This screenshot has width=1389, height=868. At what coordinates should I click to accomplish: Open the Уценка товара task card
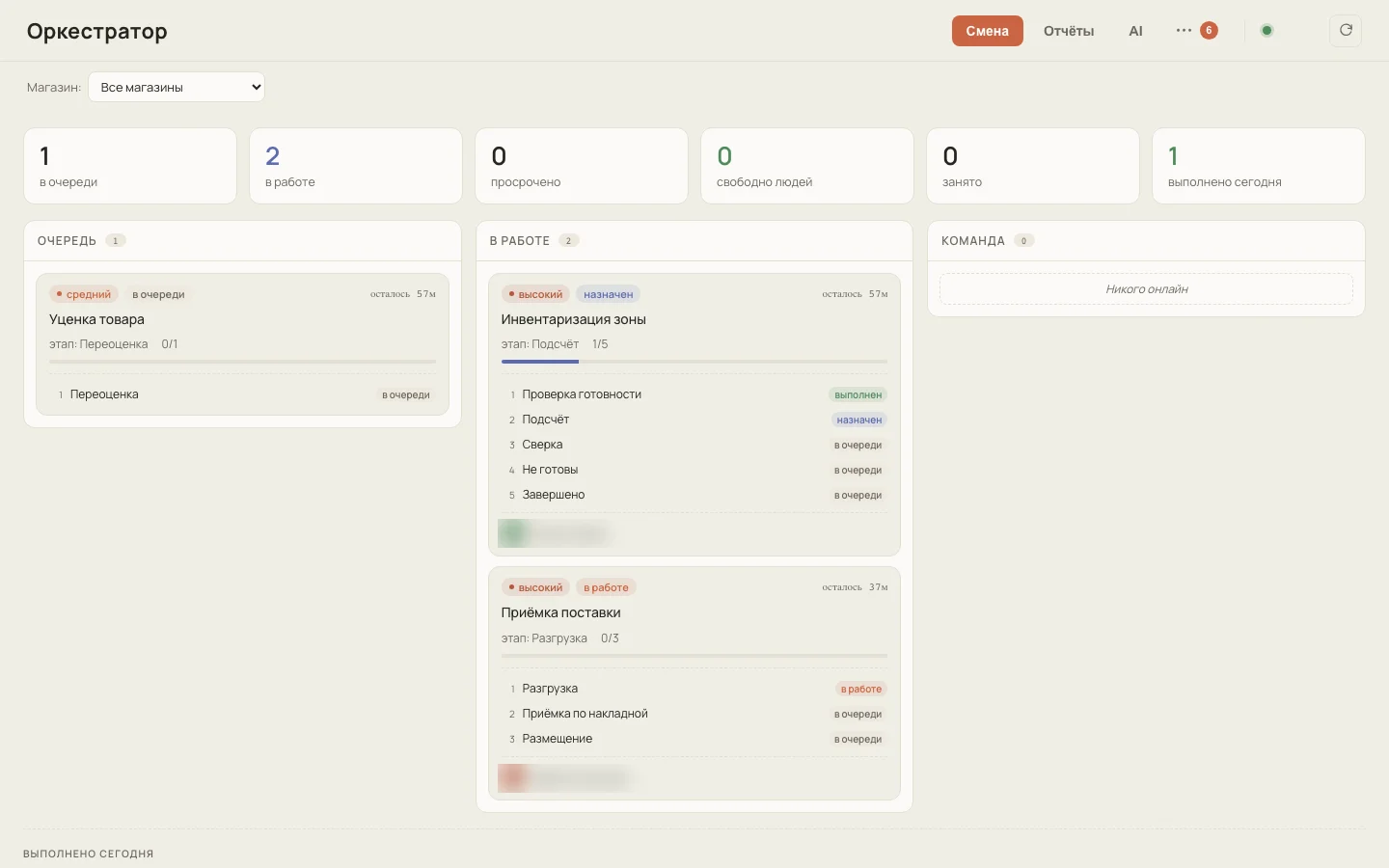coord(242,344)
